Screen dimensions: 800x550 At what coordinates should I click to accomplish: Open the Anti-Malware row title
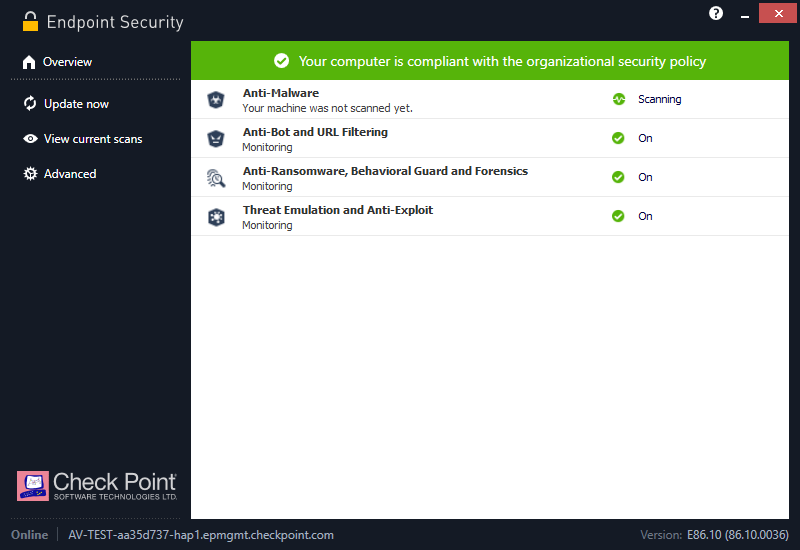click(x=281, y=93)
